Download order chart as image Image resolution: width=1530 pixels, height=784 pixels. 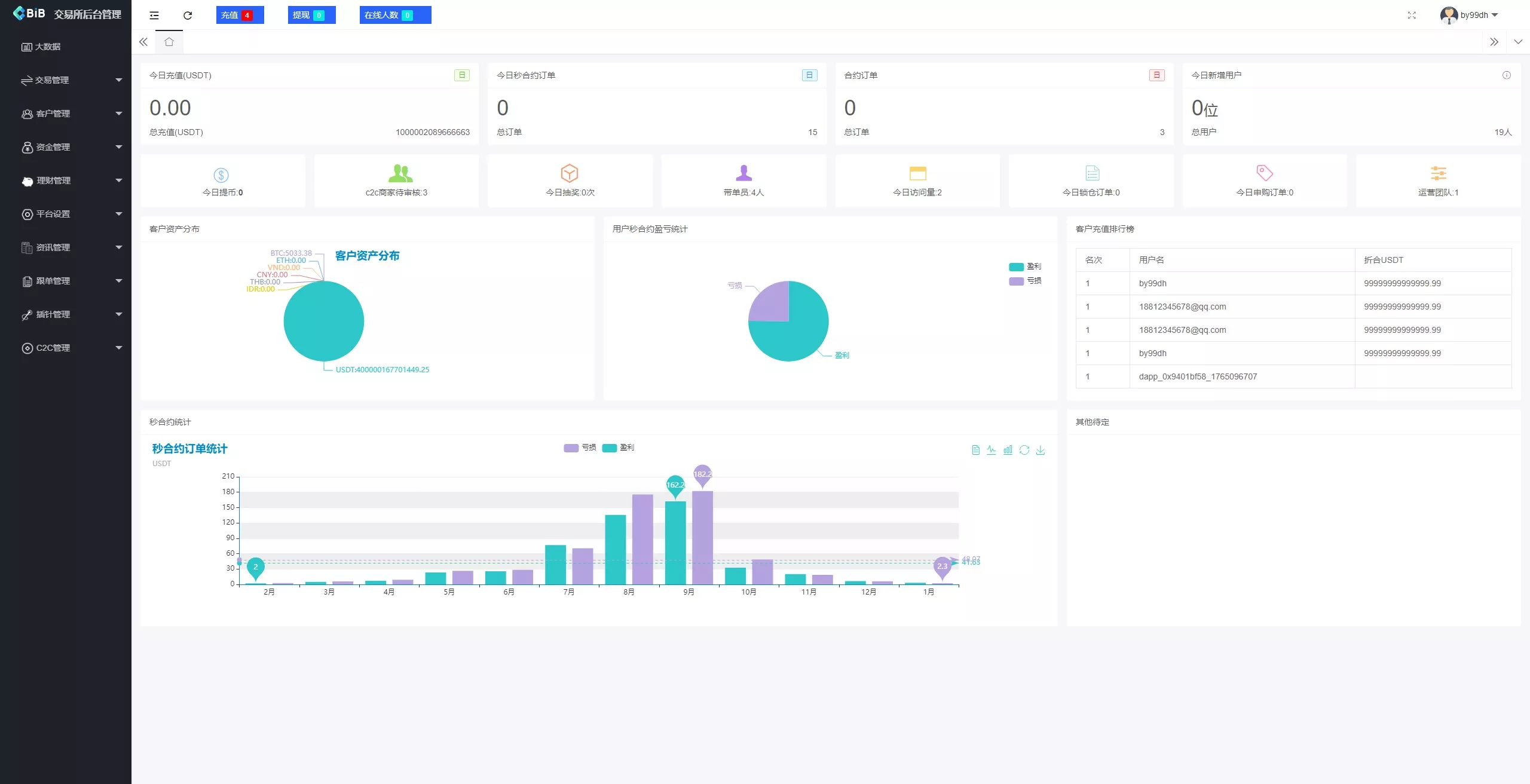(x=1041, y=450)
